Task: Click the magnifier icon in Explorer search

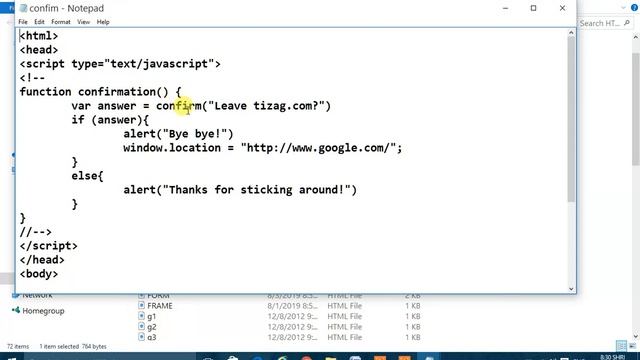Action: 627,23
